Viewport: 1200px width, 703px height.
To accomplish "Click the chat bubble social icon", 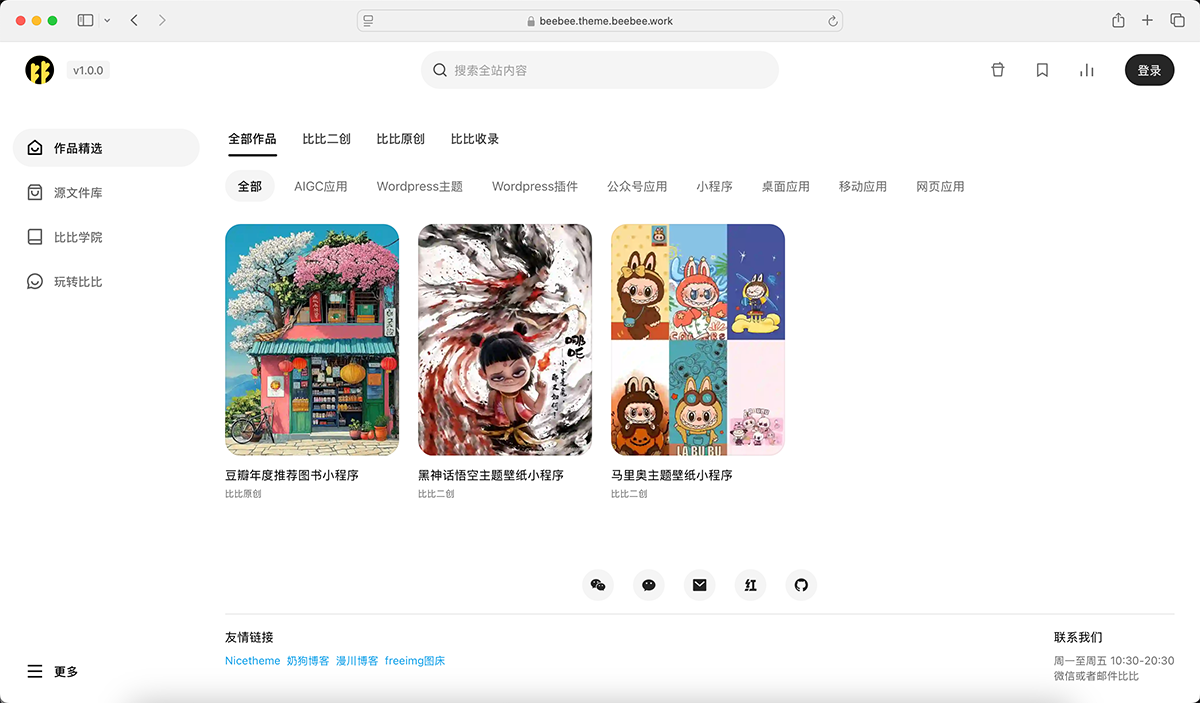I will pyautogui.click(x=649, y=585).
